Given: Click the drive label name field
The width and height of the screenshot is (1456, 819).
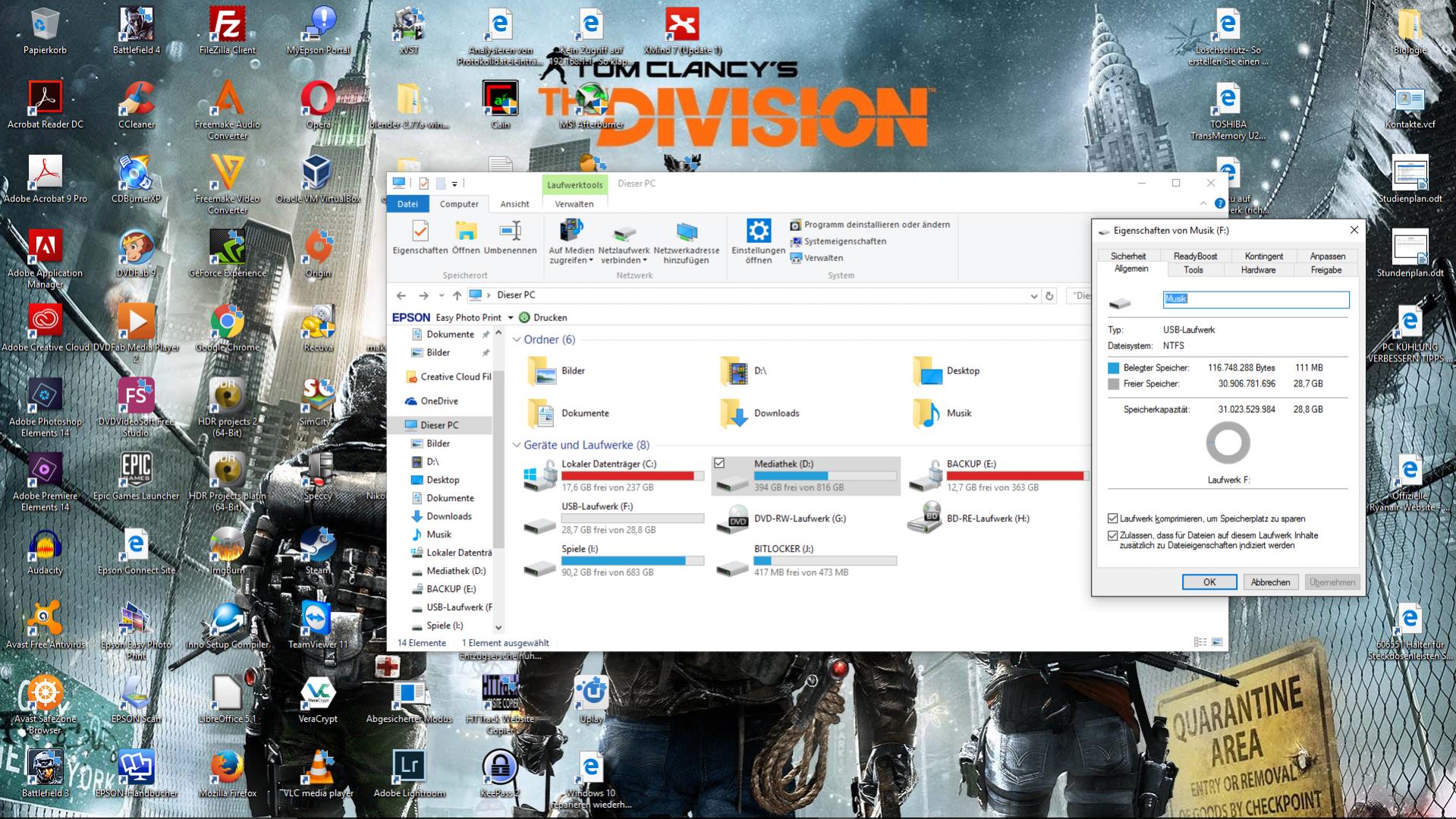Looking at the screenshot, I should click(x=1256, y=299).
